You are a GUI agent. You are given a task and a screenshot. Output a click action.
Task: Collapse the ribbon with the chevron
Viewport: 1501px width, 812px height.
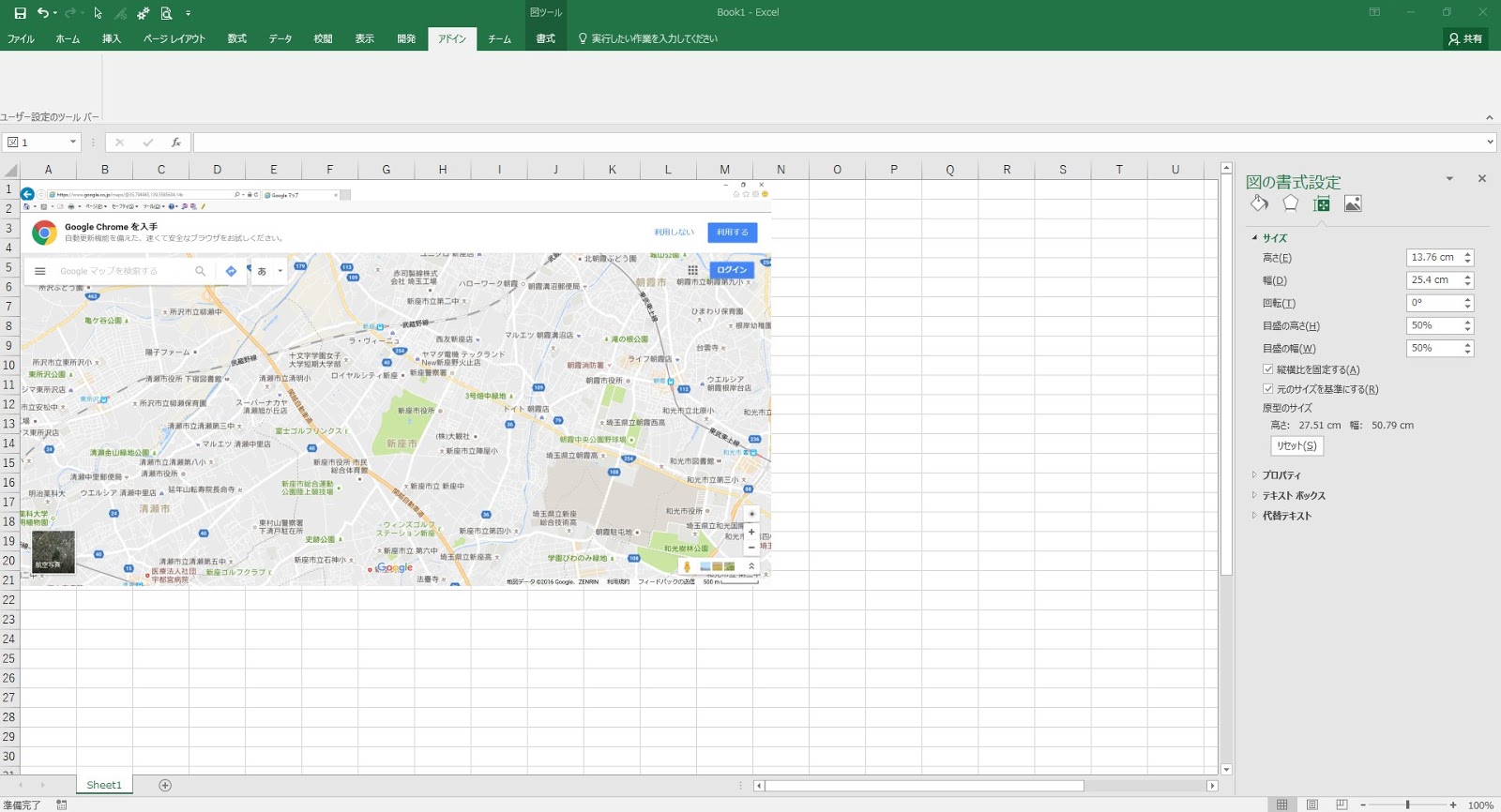pos(1489,117)
